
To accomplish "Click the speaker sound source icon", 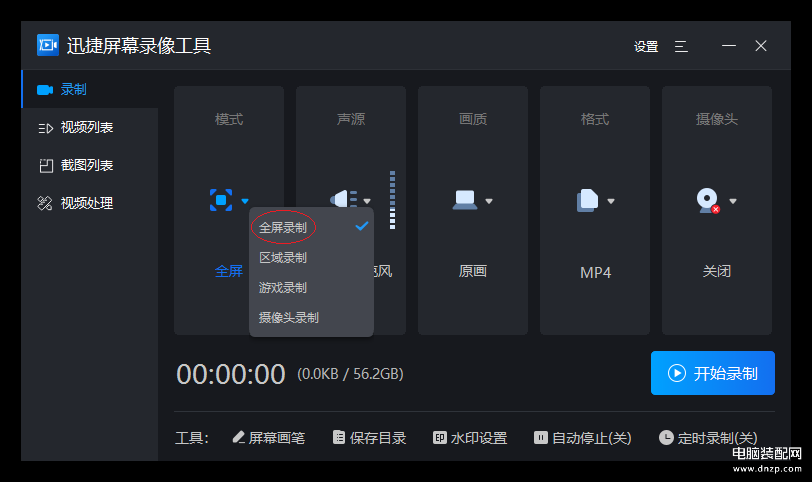I will click(343, 199).
